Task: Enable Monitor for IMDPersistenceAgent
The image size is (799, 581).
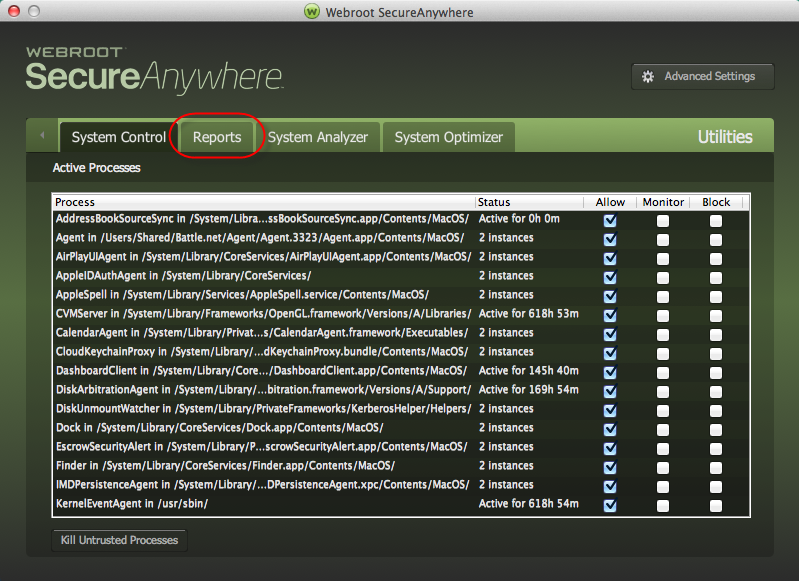Action: [663, 487]
